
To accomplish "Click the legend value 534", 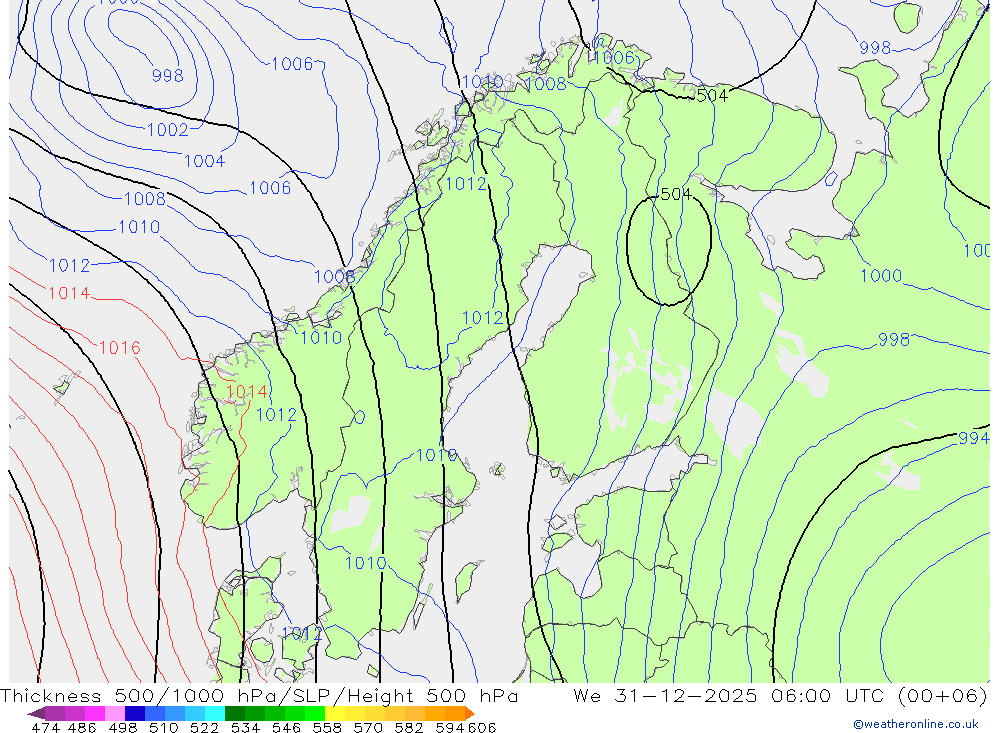I will [x=245, y=727].
